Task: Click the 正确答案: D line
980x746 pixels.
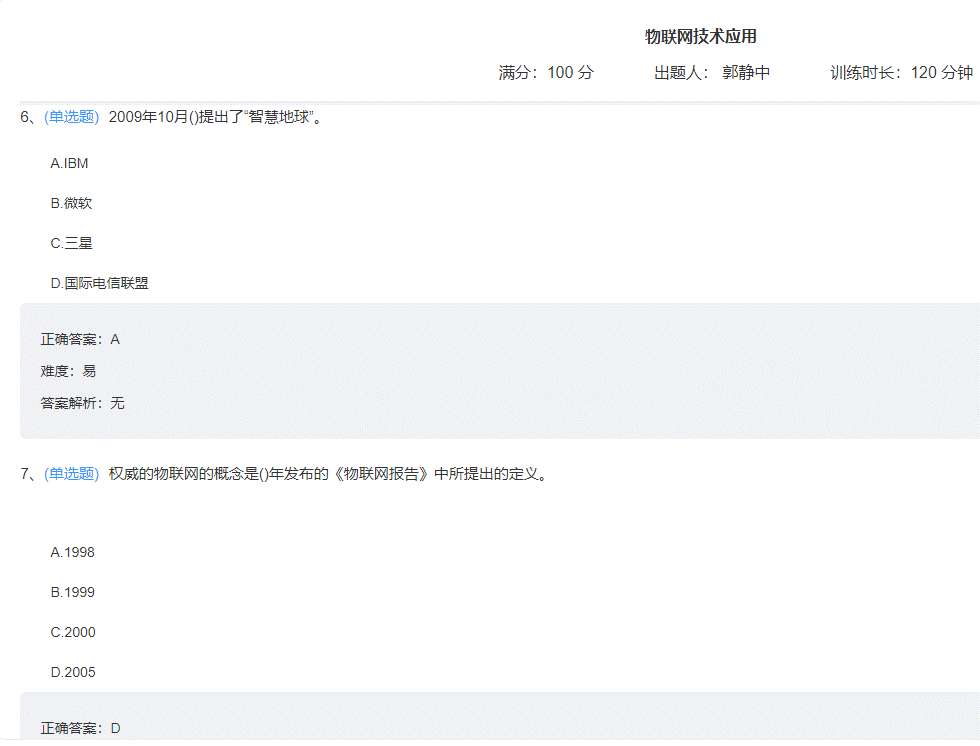Action: (80, 728)
